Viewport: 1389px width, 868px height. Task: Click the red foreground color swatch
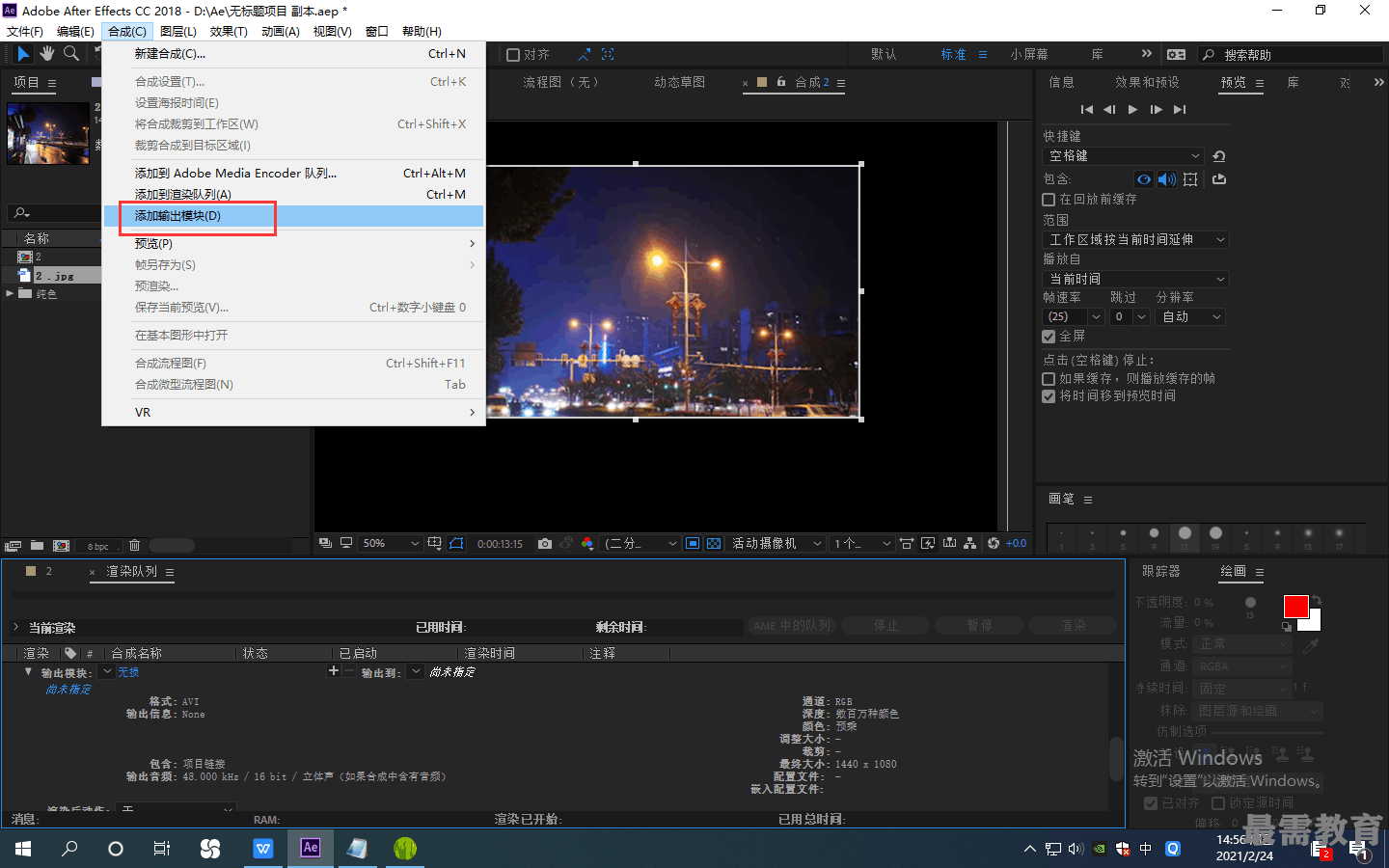pyautogui.click(x=1295, y=606)
